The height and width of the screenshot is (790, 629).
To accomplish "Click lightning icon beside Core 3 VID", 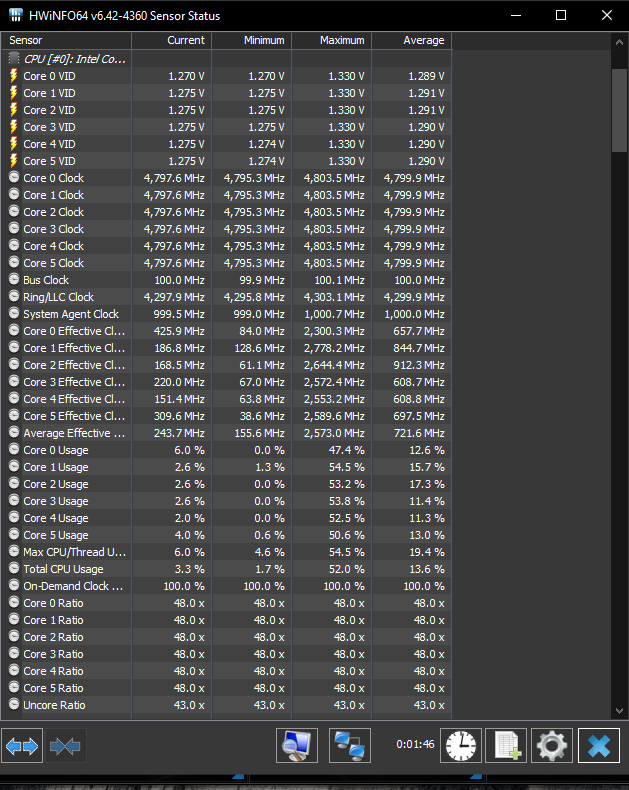I will coord(14,126).
